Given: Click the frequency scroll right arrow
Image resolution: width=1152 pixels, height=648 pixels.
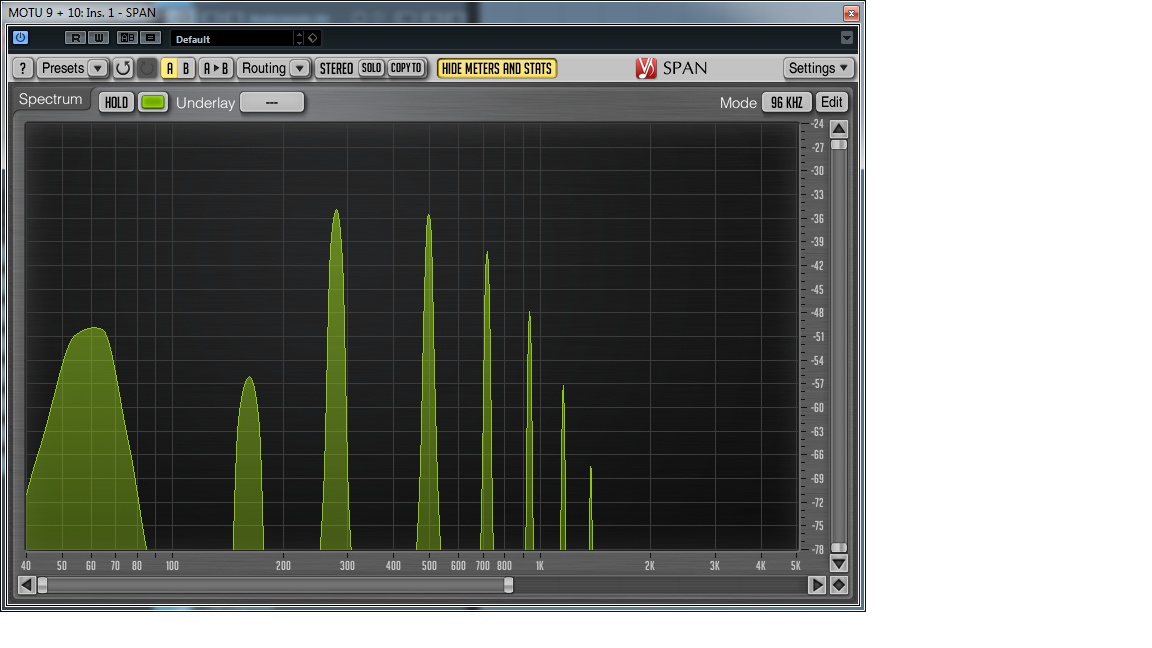Looking at the screenshot, I should pyautogui.click(x=816, y=585).
